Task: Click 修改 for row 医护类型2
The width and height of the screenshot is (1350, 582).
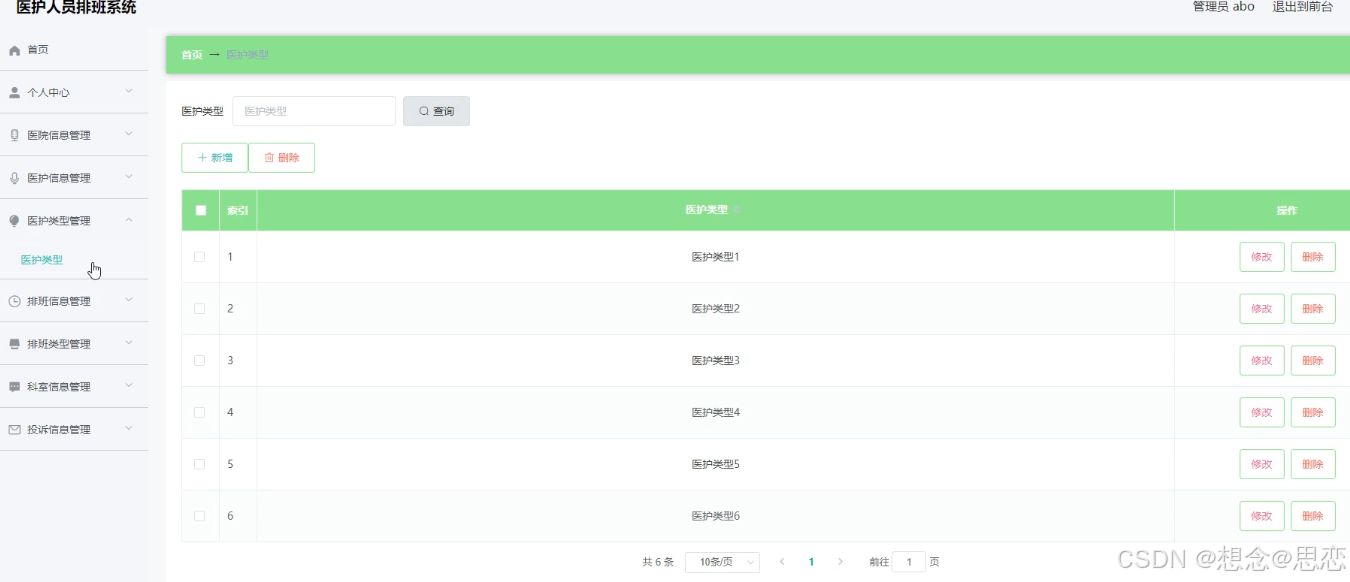Action: click(x=1262, y=309)
